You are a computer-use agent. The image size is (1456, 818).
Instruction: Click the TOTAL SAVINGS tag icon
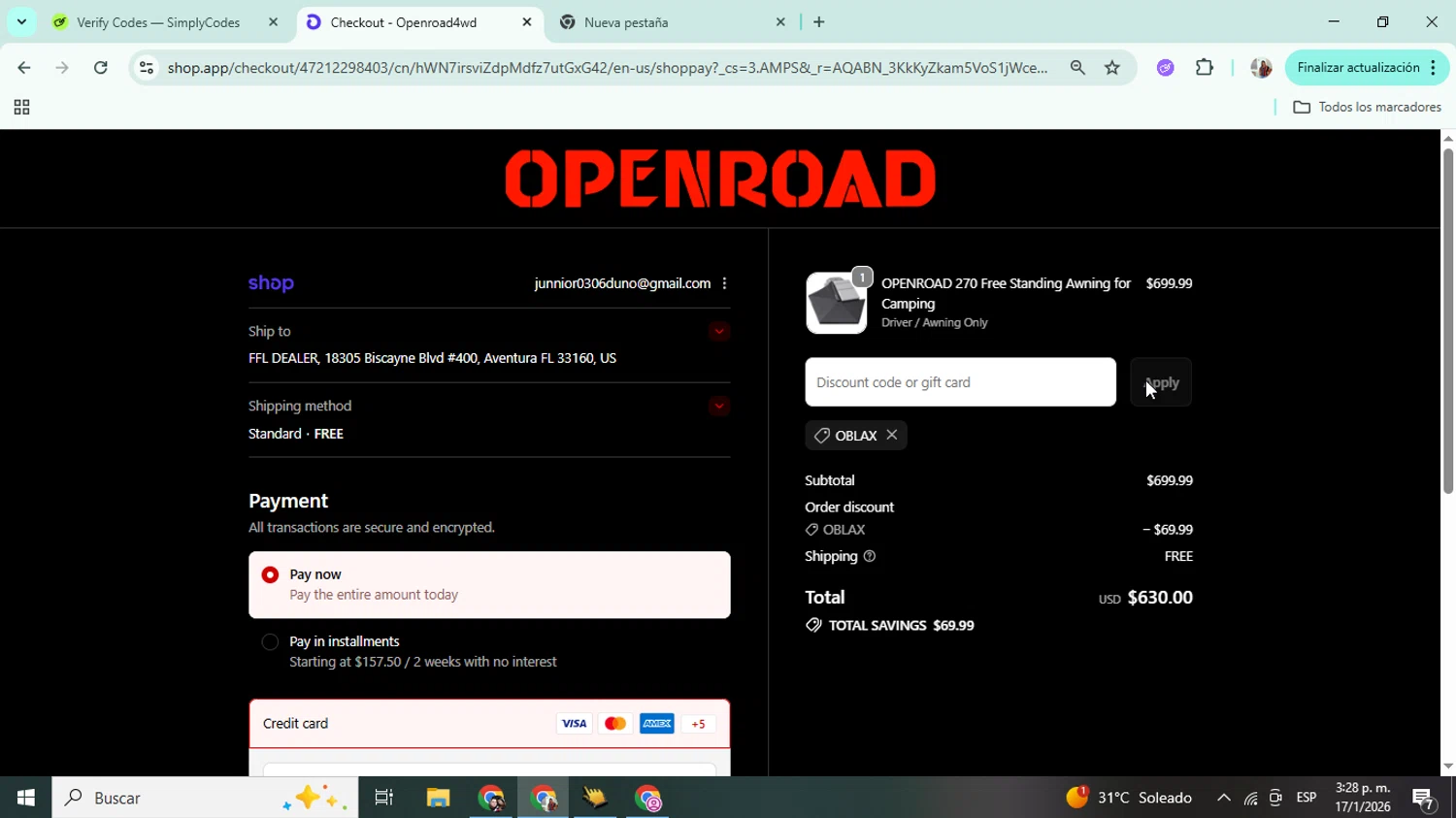point(813,626)
